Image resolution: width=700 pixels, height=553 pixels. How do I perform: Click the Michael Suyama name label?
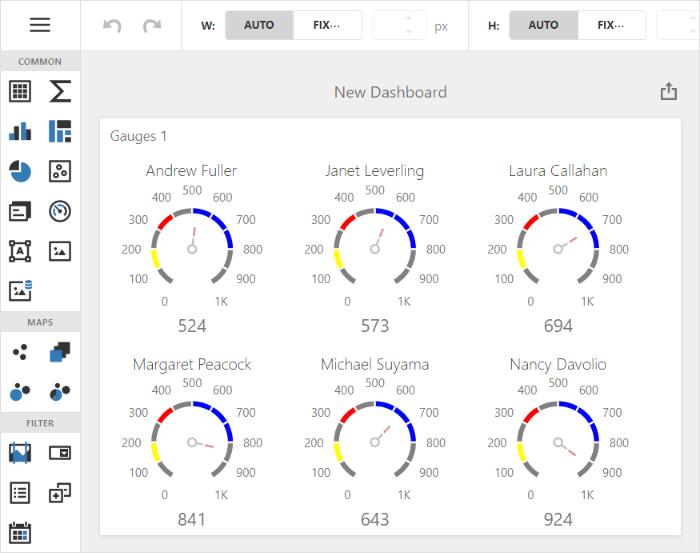click(x=375, y=365)
